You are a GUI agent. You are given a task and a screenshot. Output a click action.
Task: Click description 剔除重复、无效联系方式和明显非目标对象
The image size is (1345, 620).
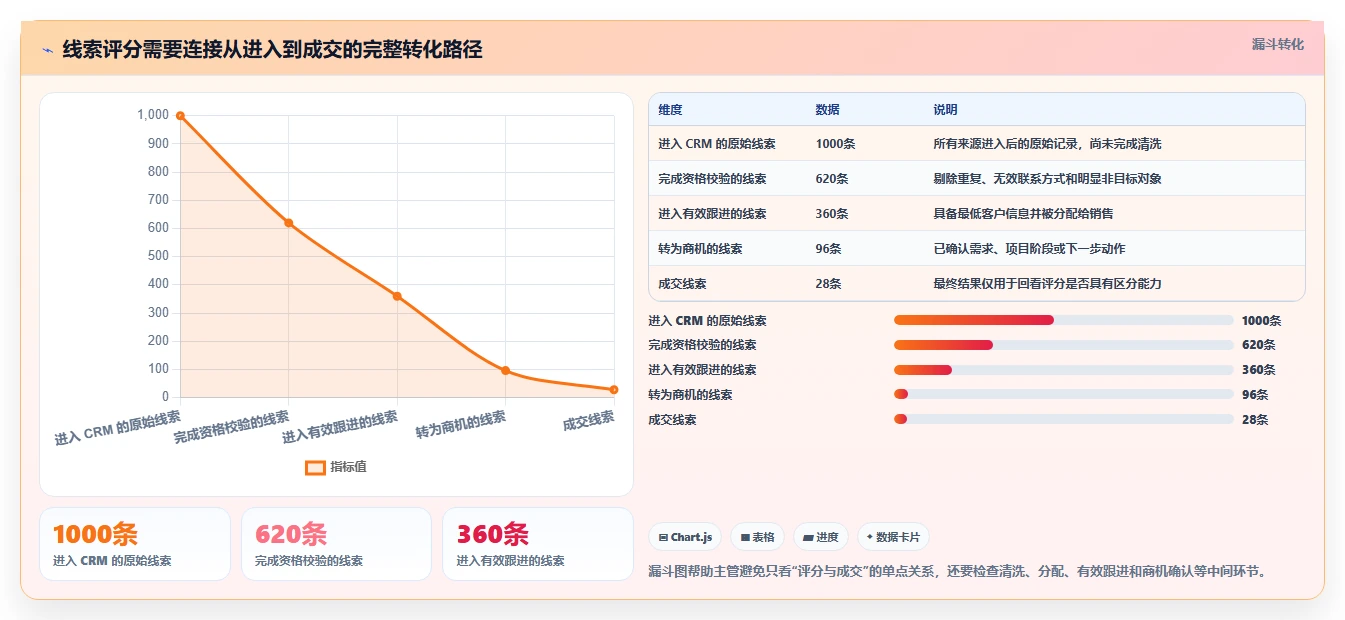1047,179
